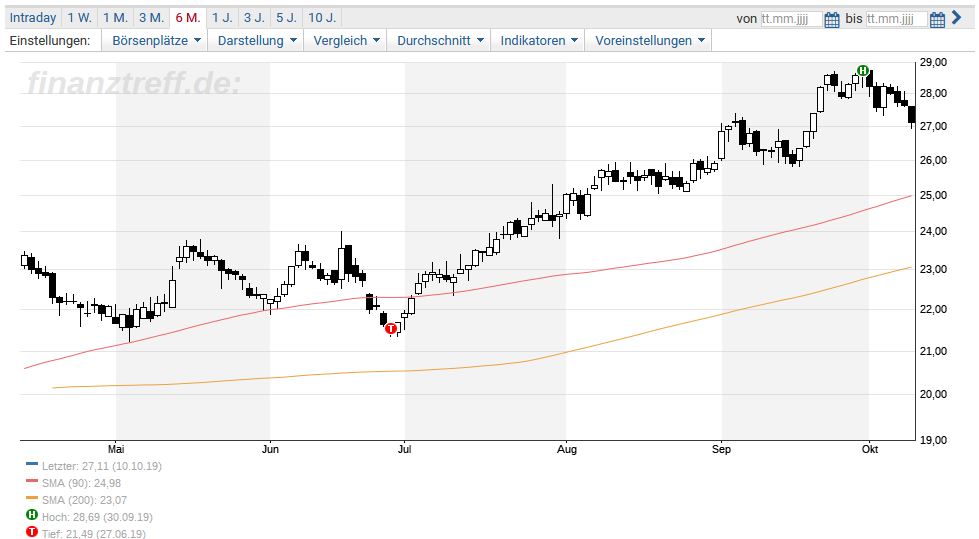
Task: Click the 29,00 y-axis price label
Action: pyautogui.click(x=933, y=62)
